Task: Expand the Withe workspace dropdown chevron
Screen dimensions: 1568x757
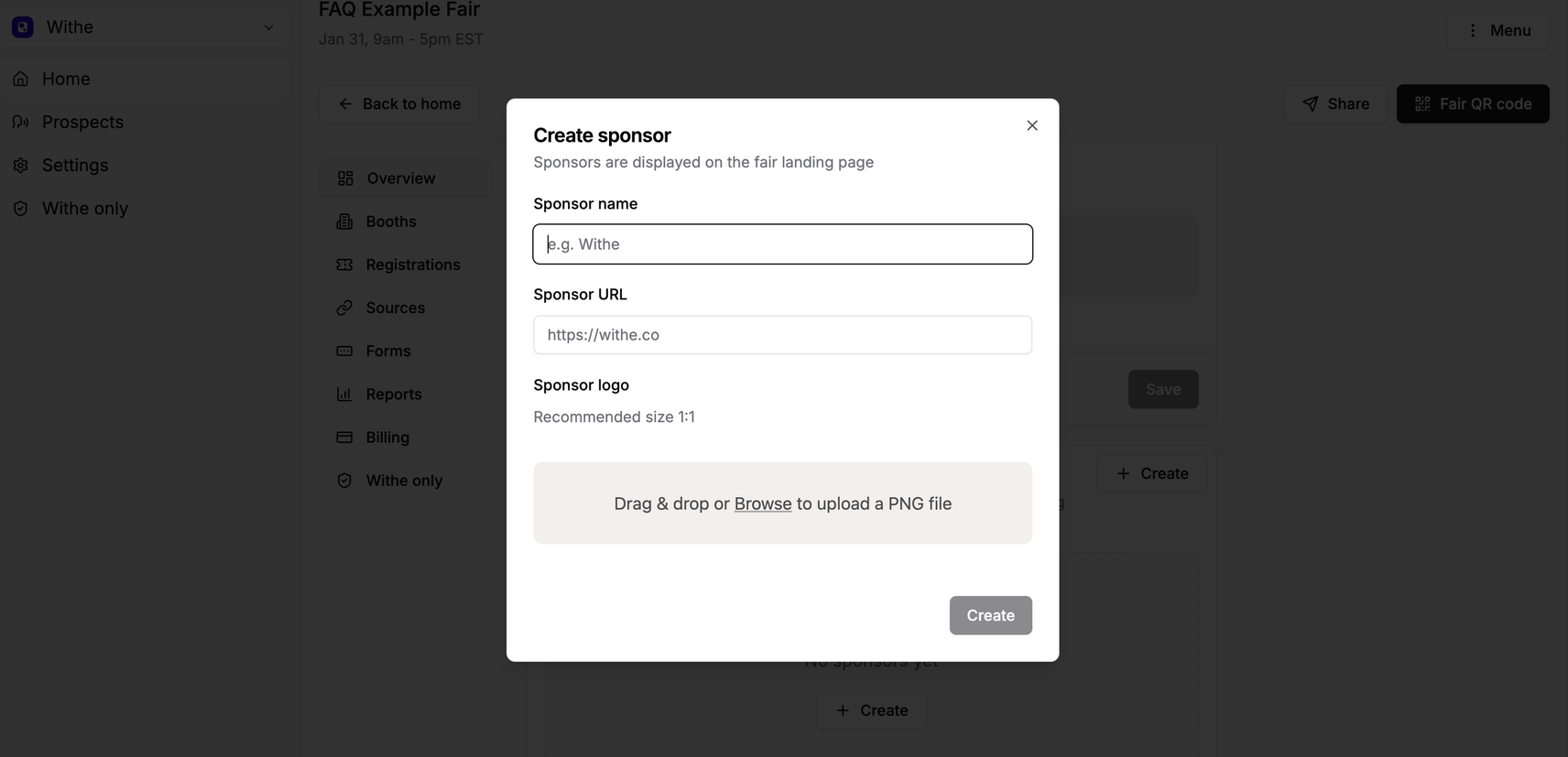Action: [x=268, y=27]
